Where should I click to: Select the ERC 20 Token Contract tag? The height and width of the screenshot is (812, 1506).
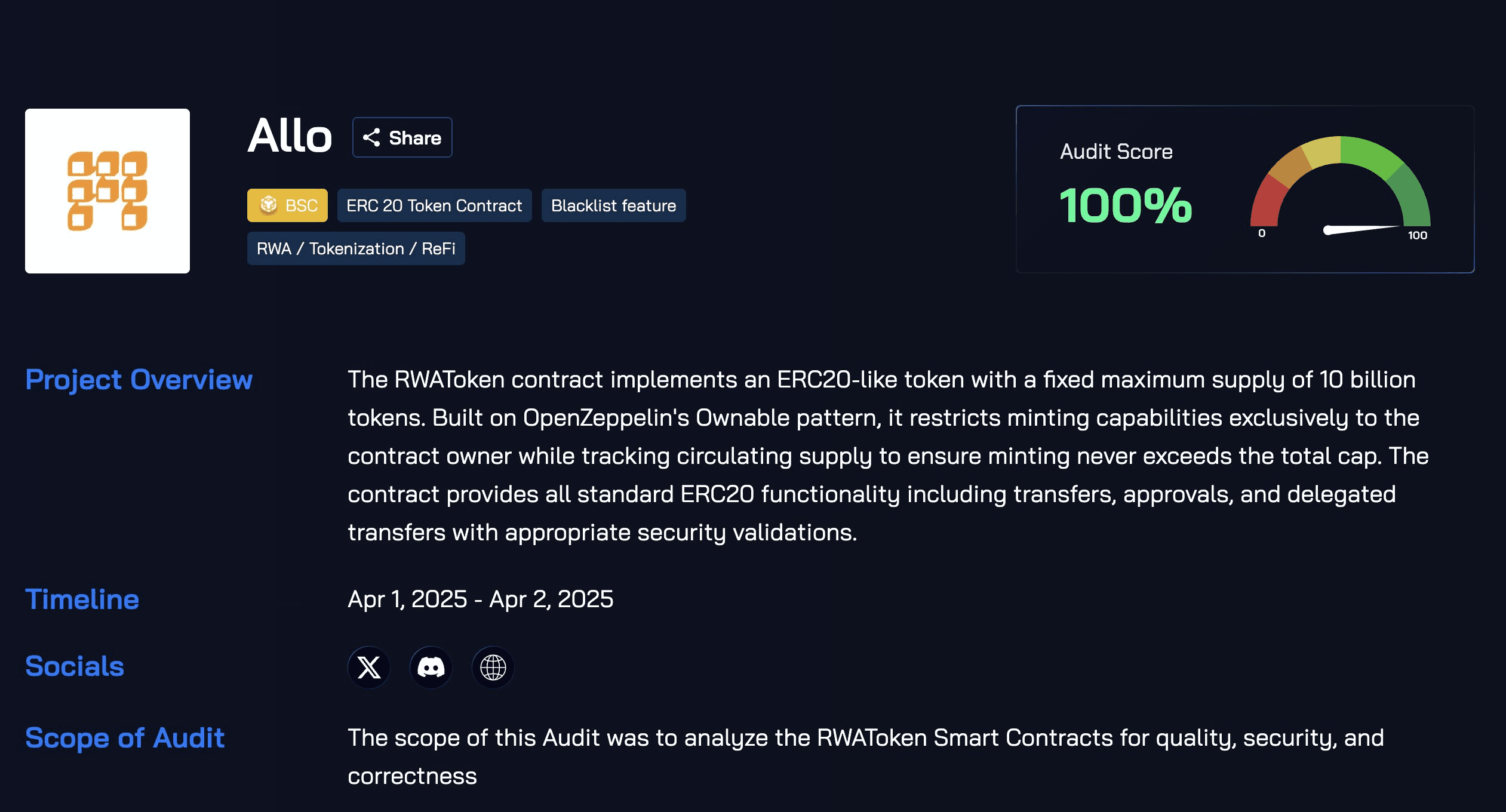[434, 205]
